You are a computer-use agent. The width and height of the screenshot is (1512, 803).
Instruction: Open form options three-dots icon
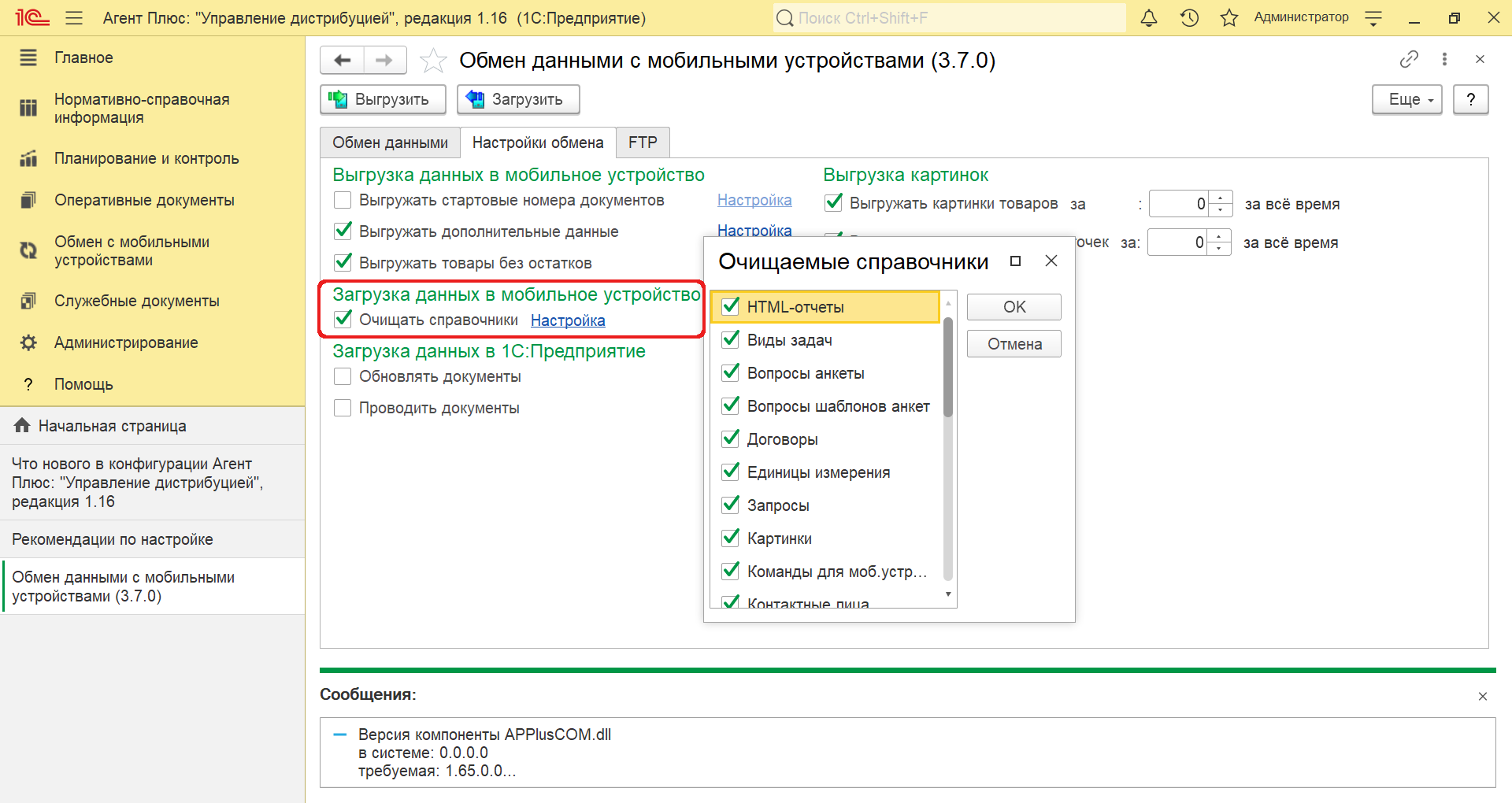1444,59
